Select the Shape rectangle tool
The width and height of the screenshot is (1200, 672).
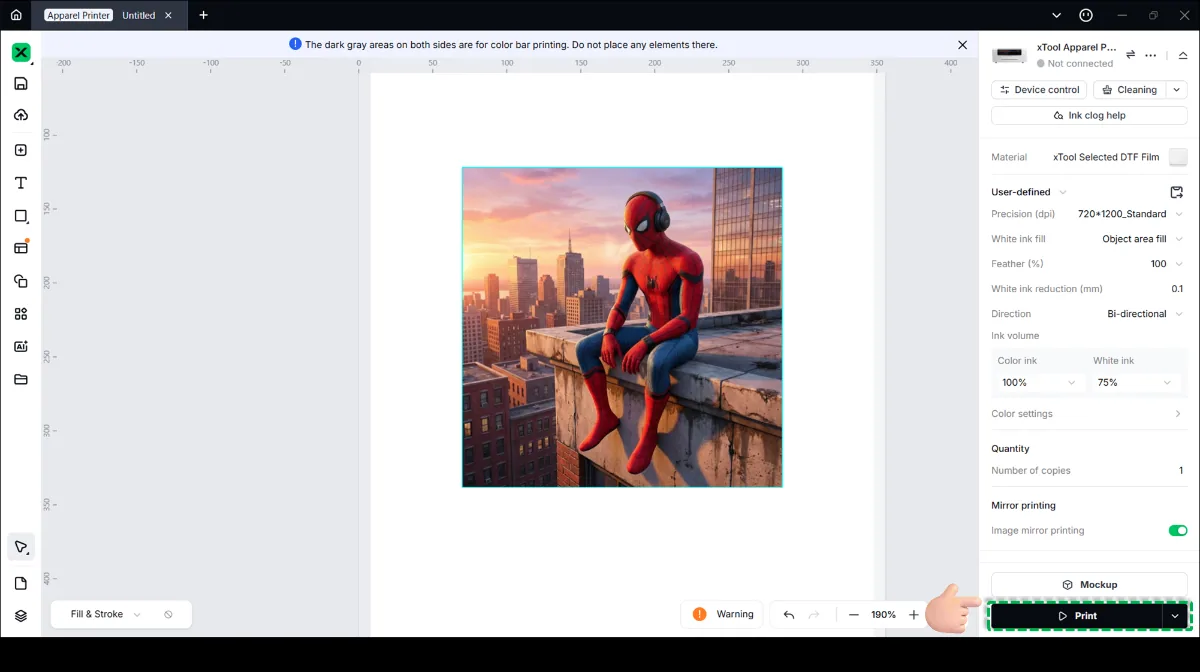21,216
